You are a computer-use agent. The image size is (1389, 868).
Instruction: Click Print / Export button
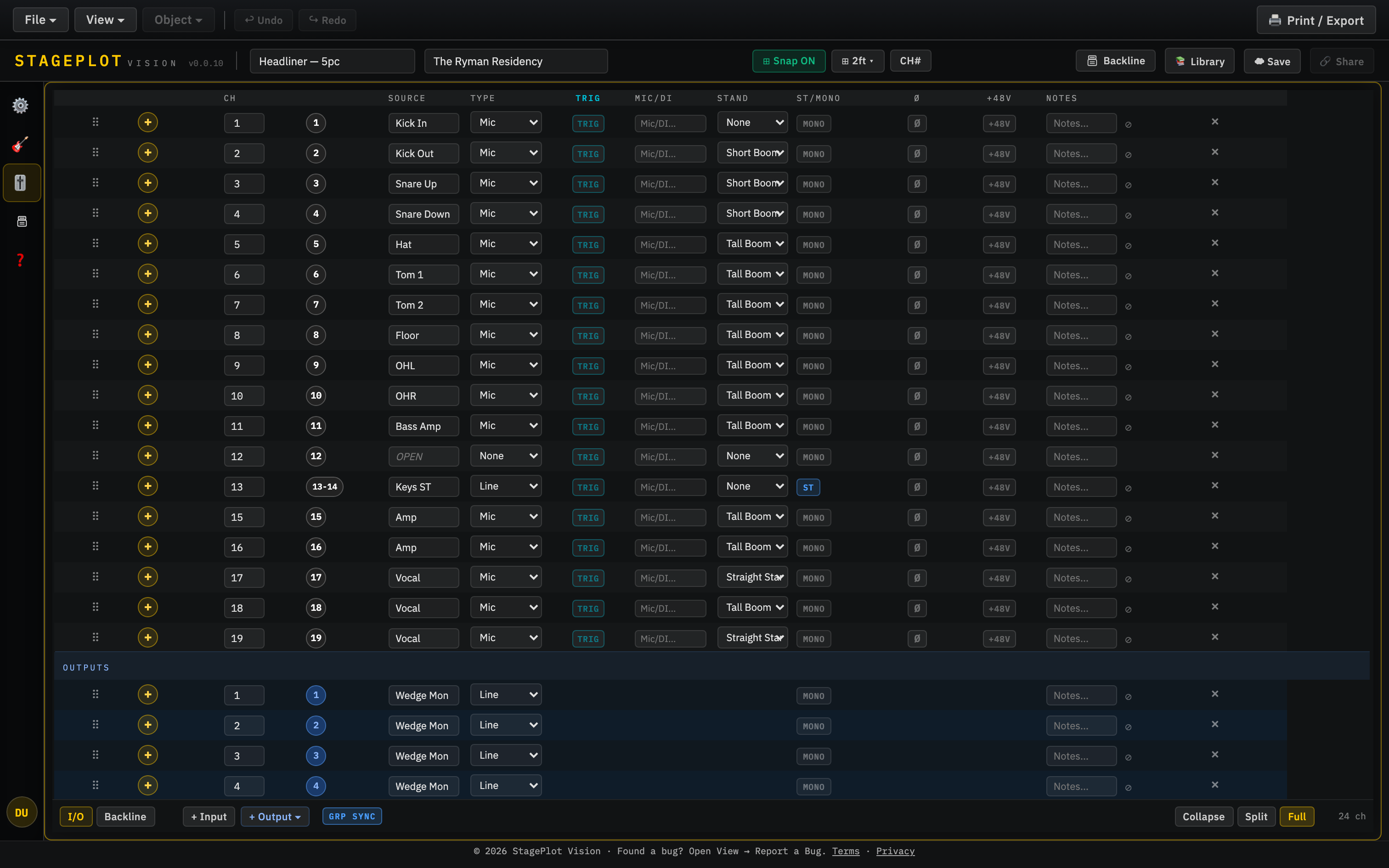coord(1316,21)
